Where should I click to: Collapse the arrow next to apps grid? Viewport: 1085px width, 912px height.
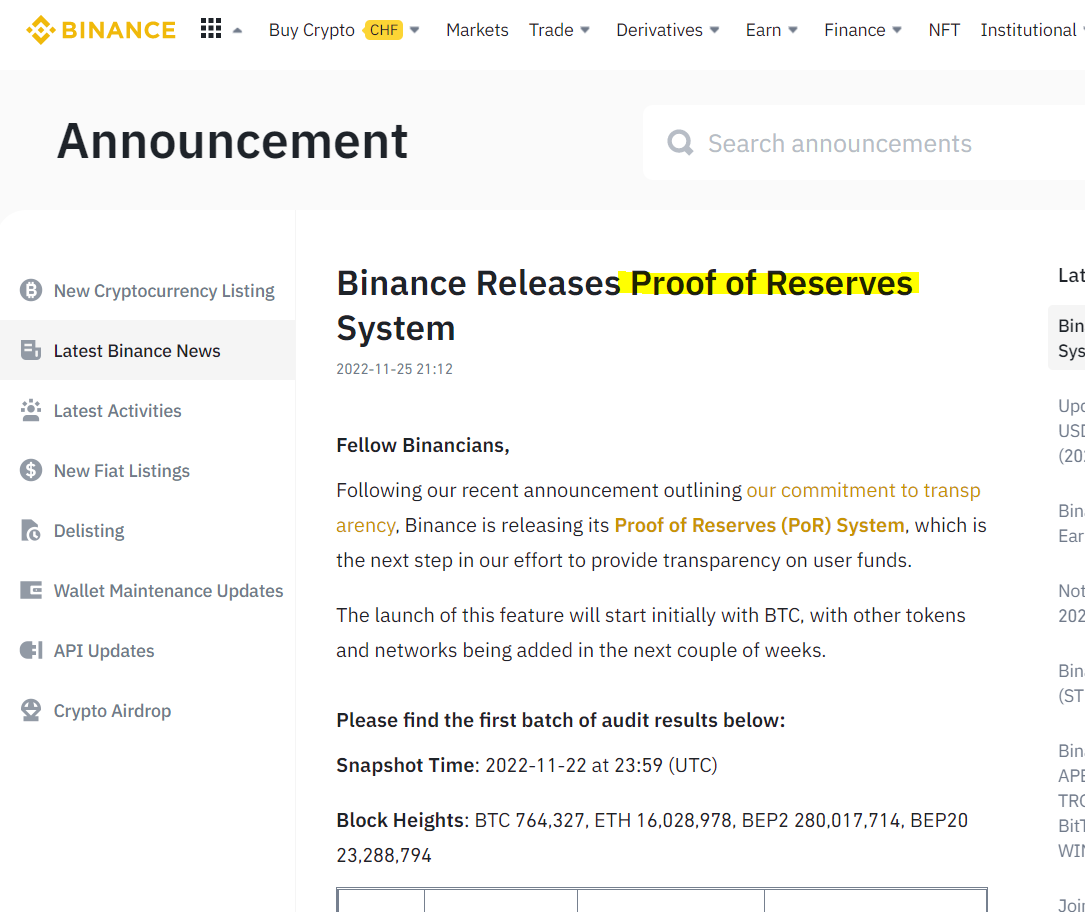pyautogui.click(x=237, y=30)
